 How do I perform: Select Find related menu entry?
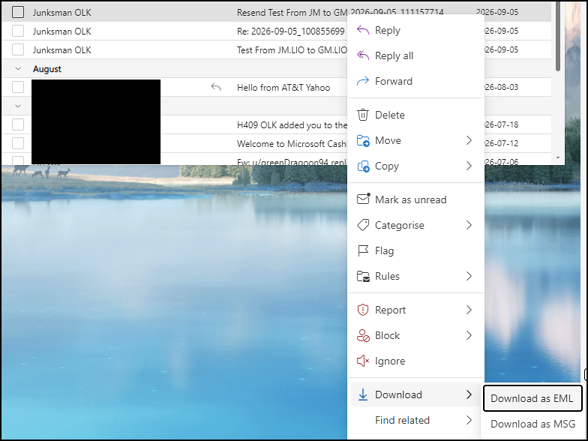[x=416, y=420]
